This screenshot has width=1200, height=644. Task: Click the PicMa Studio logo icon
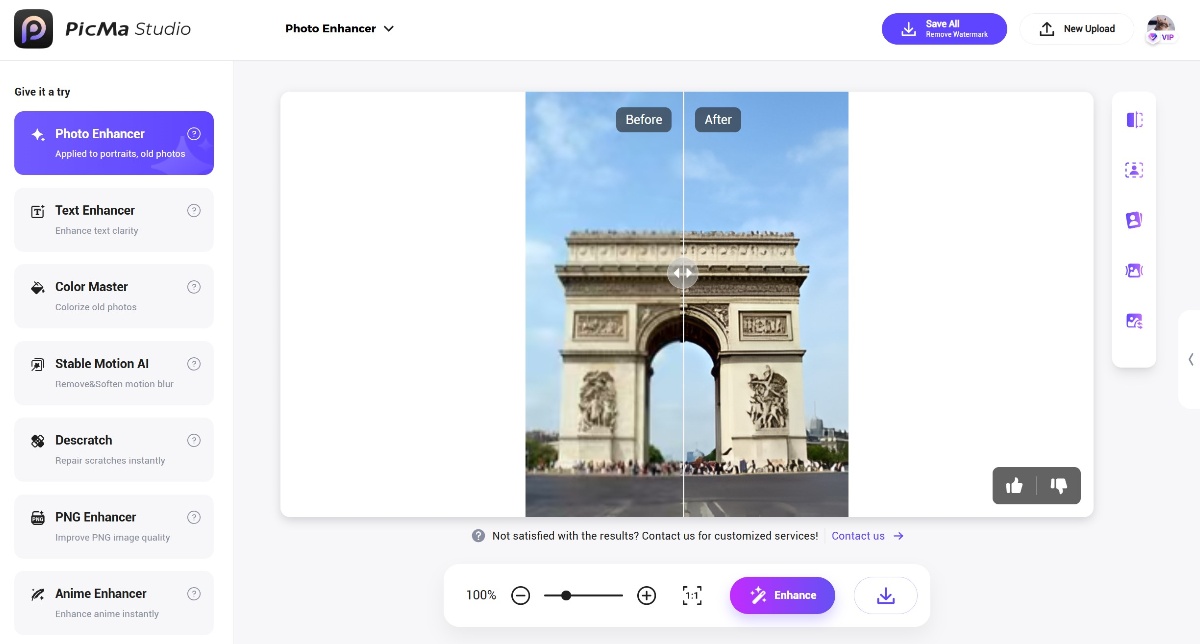tap(33, 29)
